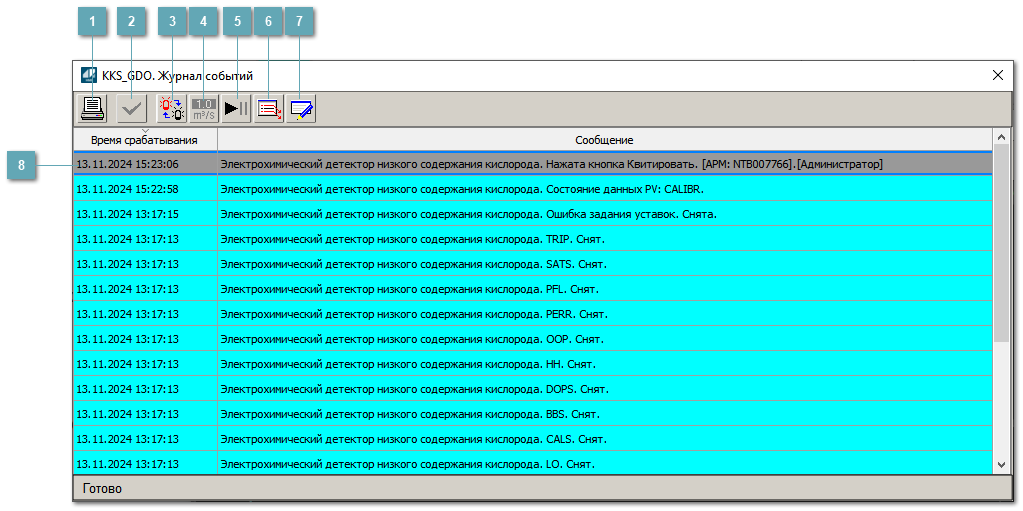Toggle the alarm lamp switch icon
This screenshot has width=1023, height=511.
click(x=172, y=109)
